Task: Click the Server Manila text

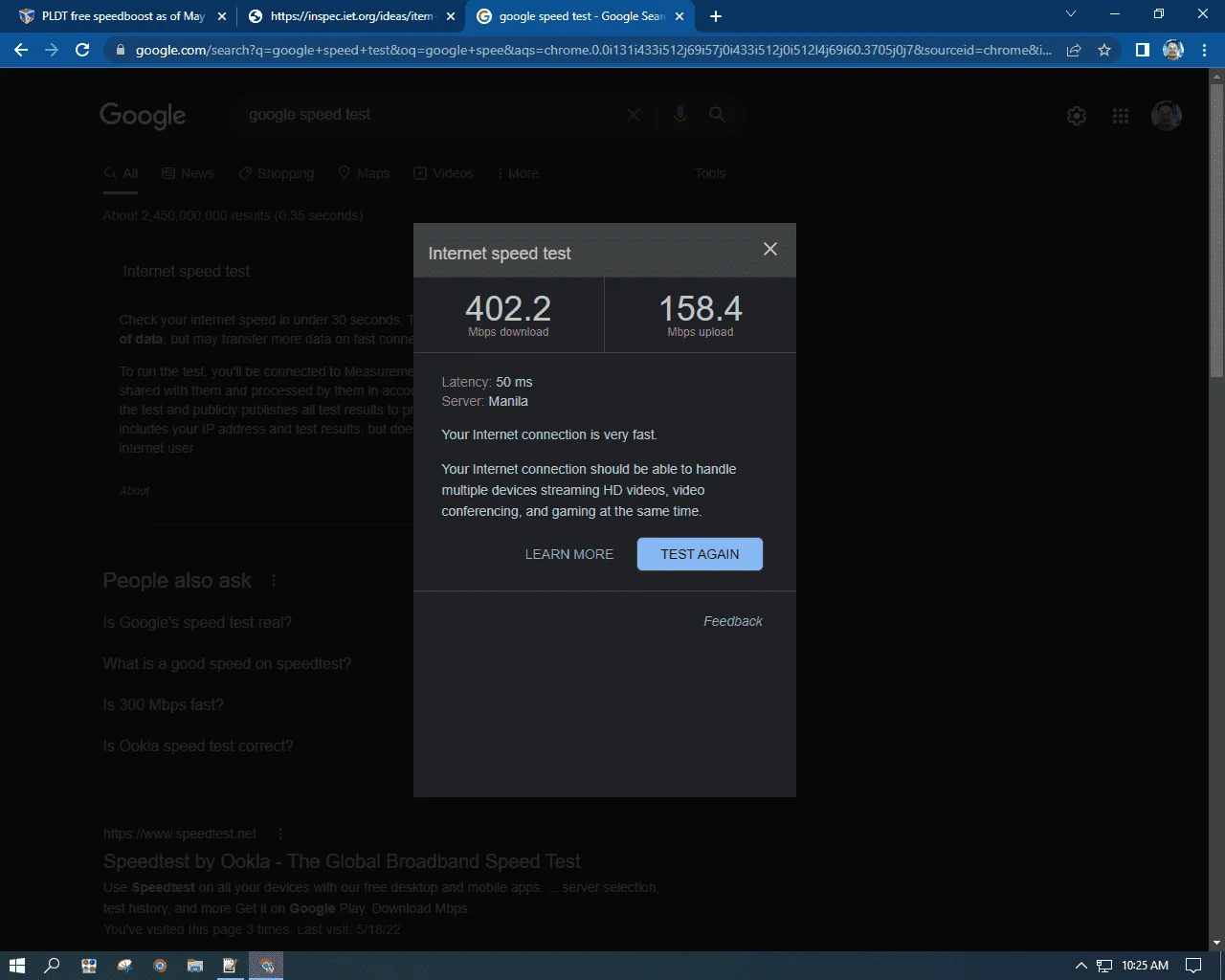Action: point(484,401)
